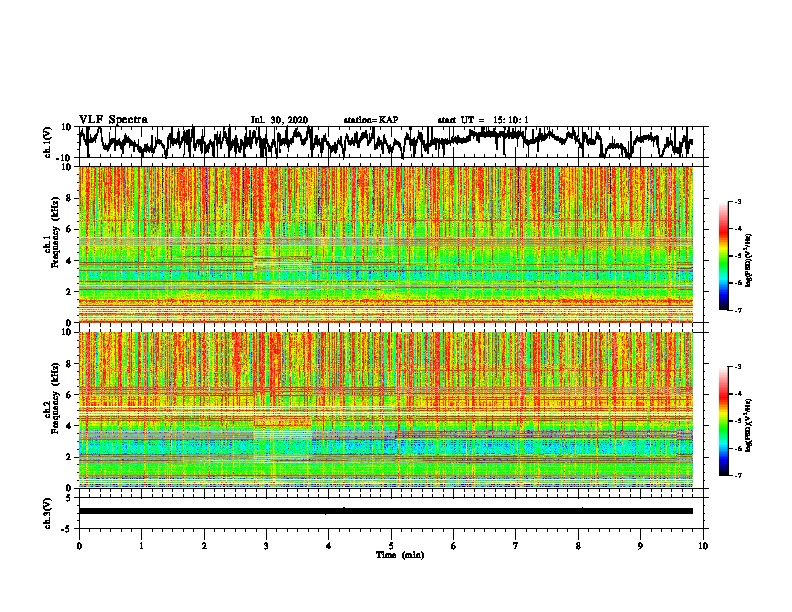Click the time axis tick label "0"
Viewport: 792px width, 612px height.
79,546
